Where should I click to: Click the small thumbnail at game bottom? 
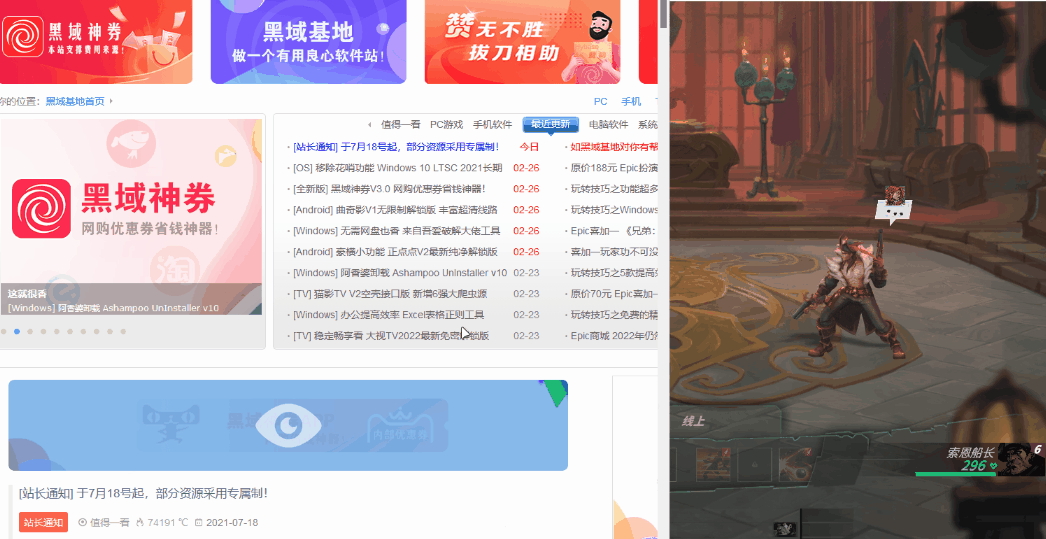tap(784, 530)
